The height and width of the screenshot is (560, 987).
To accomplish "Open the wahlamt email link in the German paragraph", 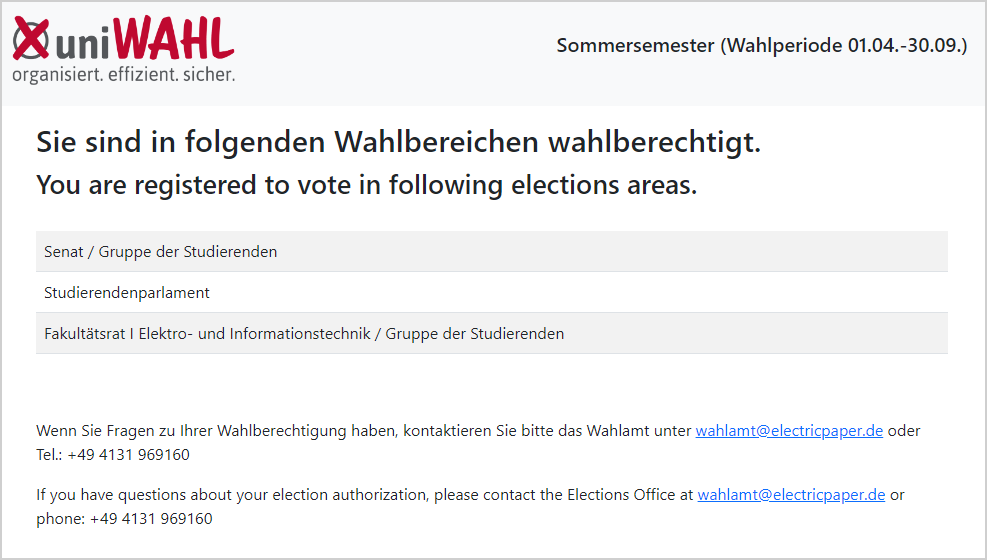I will coord(789,431).
